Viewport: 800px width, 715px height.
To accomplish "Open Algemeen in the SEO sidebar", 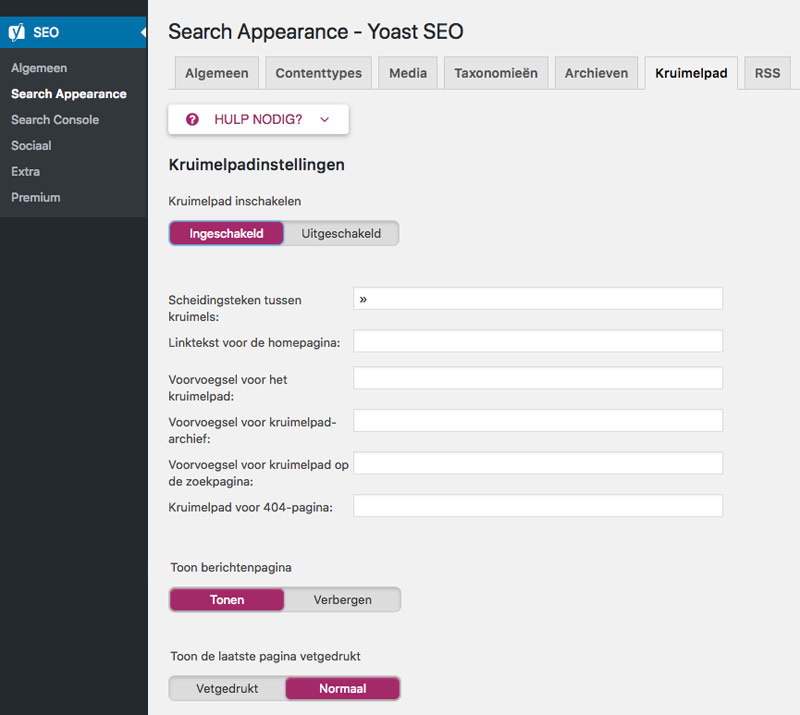I will point(39,68).
